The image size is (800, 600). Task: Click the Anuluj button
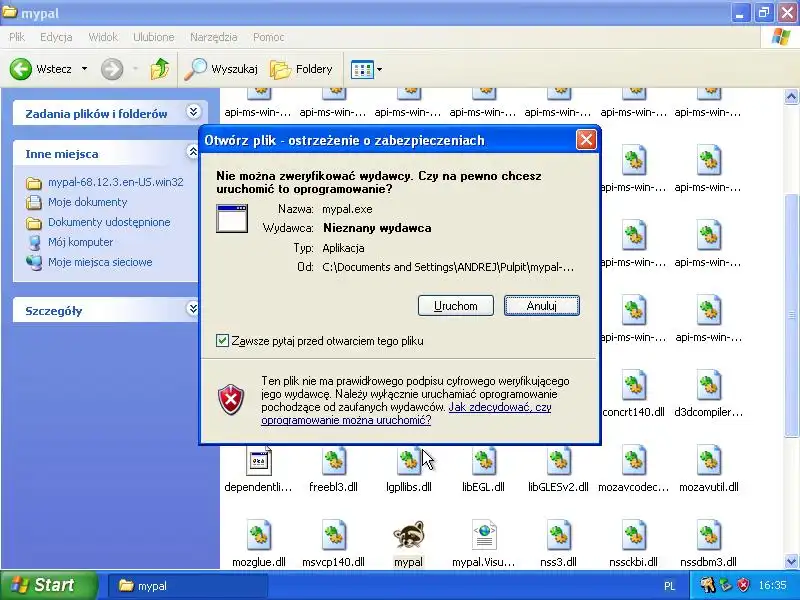click(x=542, y=306)
